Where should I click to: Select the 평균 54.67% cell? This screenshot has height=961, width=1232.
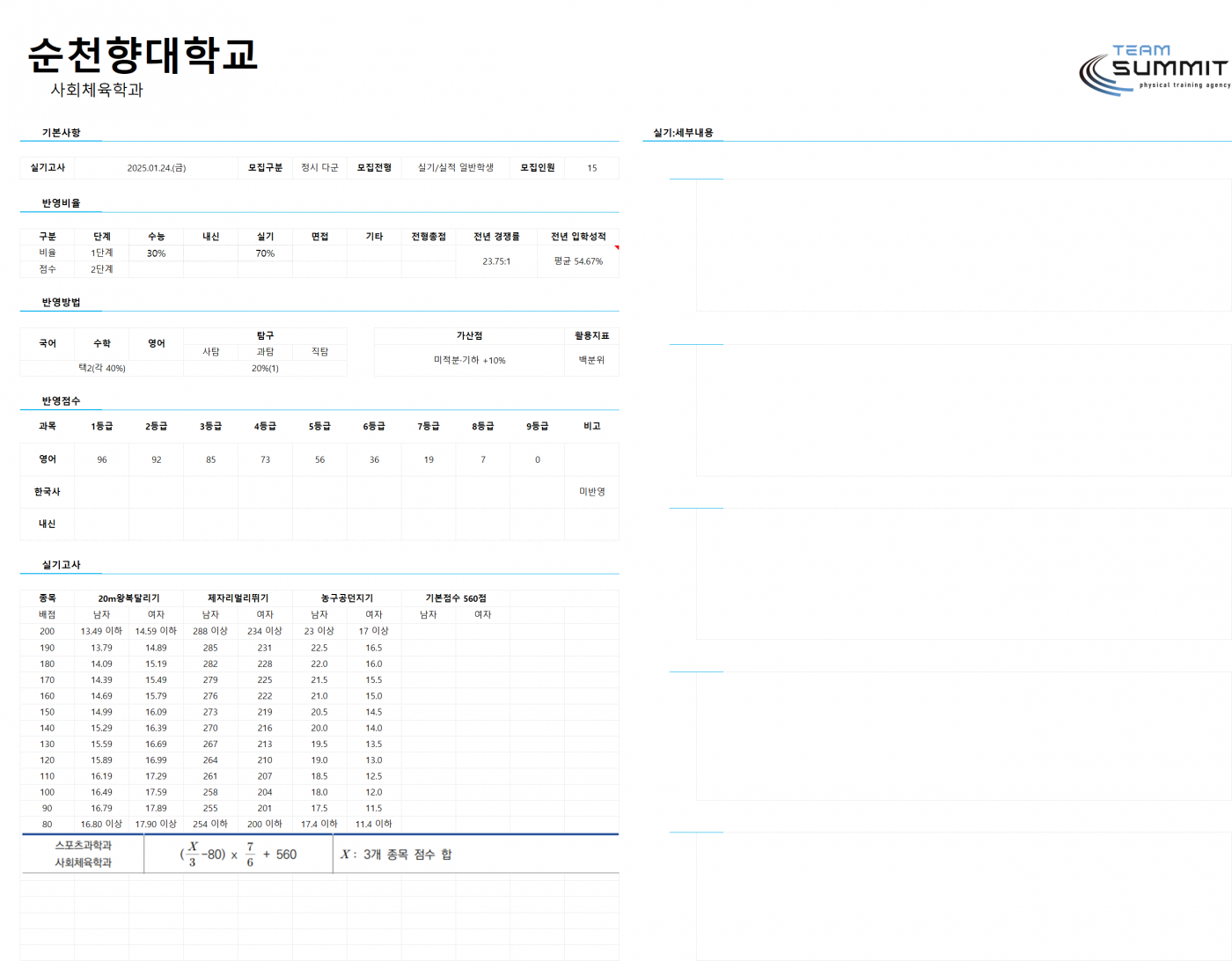tap(578, 261)
